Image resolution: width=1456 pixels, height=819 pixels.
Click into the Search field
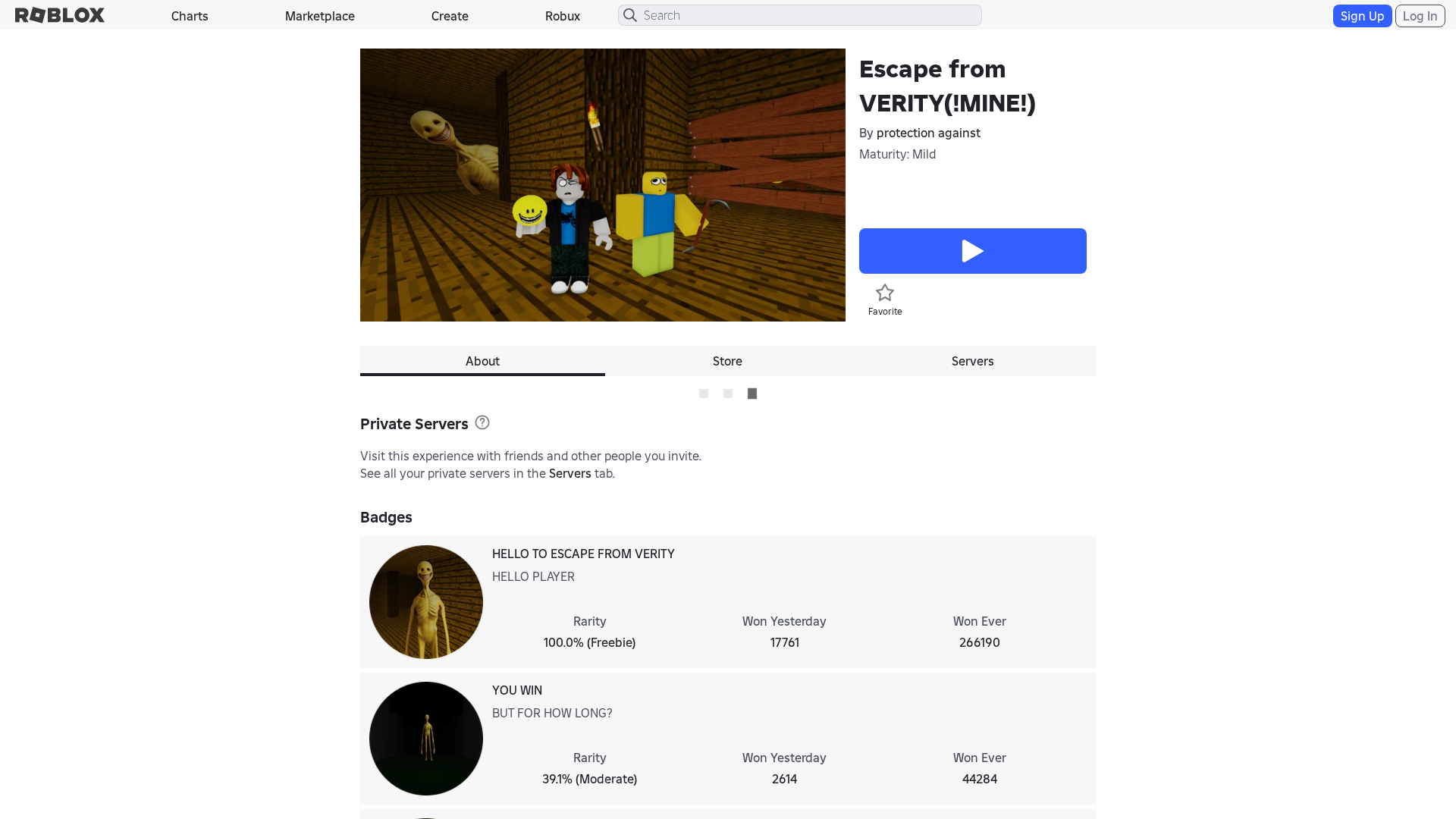coord(799,15)
